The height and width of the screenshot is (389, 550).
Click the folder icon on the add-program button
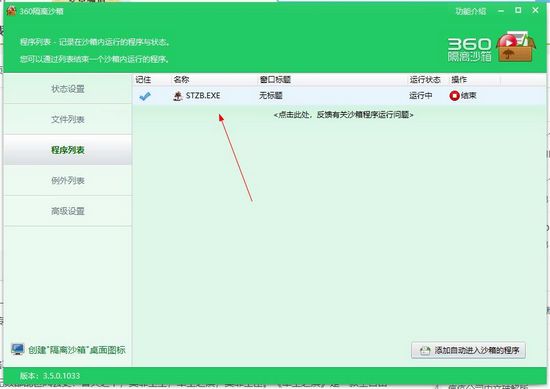425,350
